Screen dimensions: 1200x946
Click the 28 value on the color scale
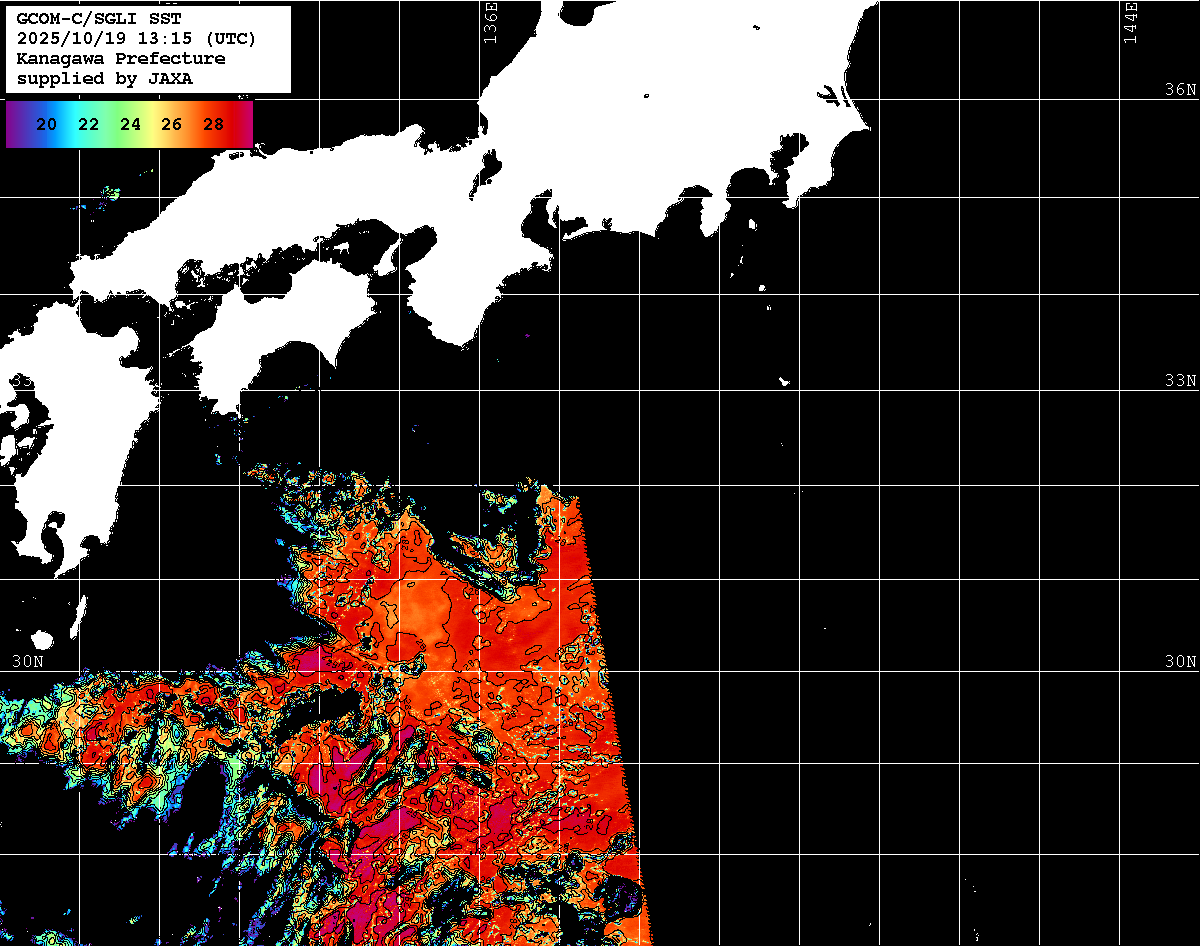click(x=213, y=125)
